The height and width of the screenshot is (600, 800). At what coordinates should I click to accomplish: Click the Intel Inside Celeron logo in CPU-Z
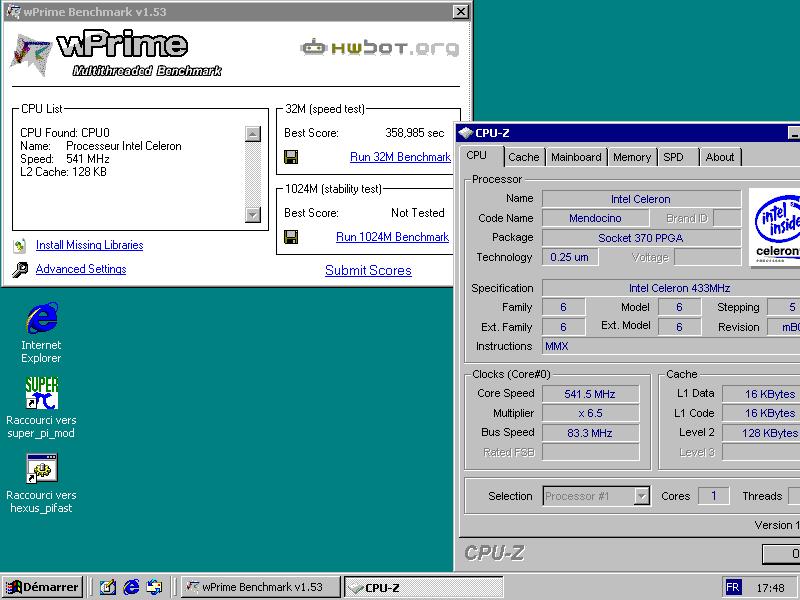tap(775, 227)
